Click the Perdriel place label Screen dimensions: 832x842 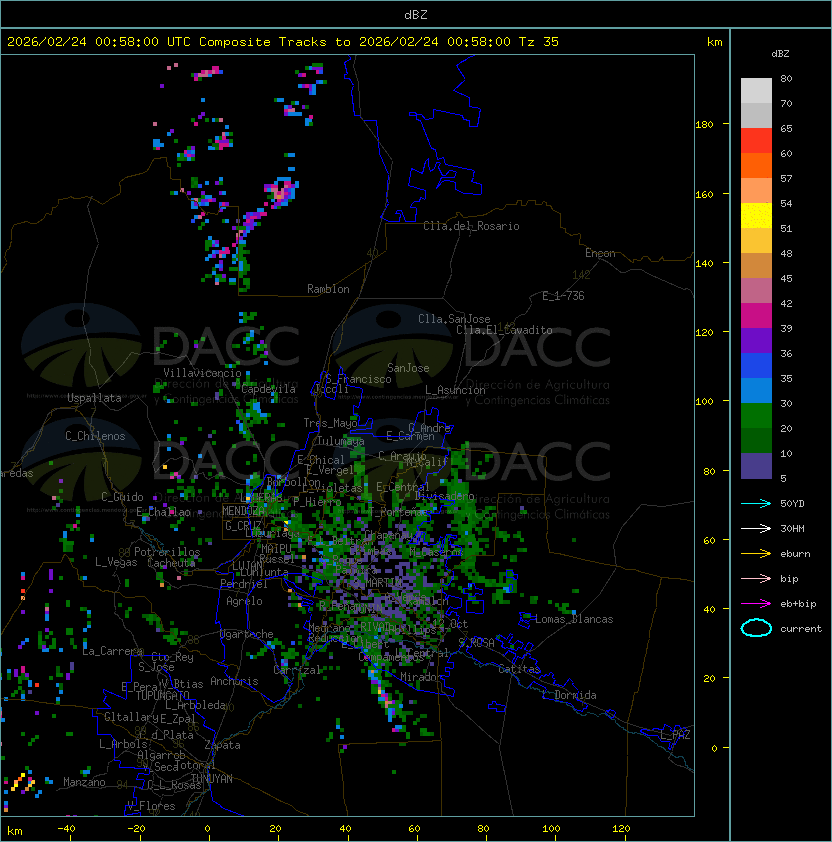(x=244, y=584)
